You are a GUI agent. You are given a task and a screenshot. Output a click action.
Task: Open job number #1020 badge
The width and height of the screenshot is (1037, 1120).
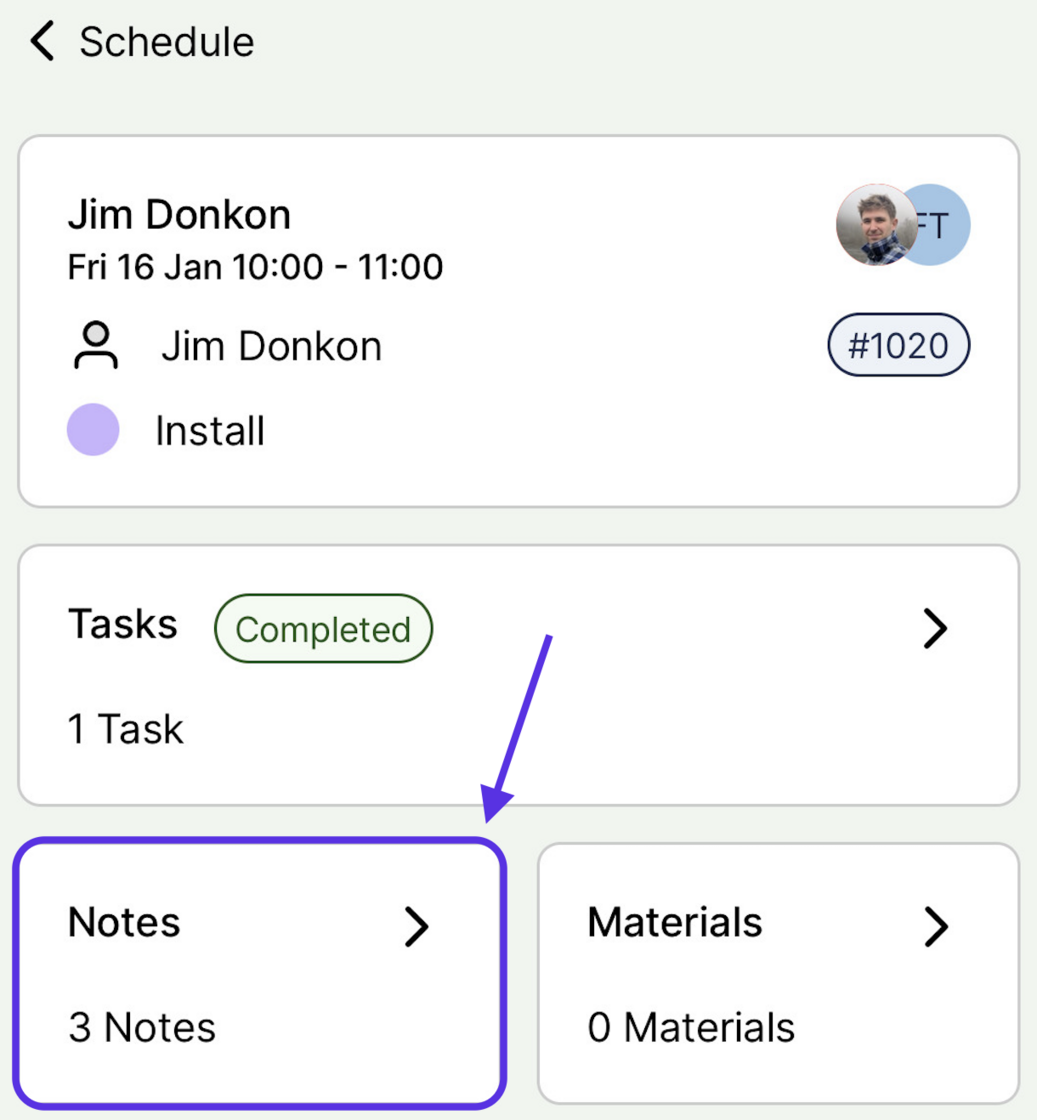point(898,346)
